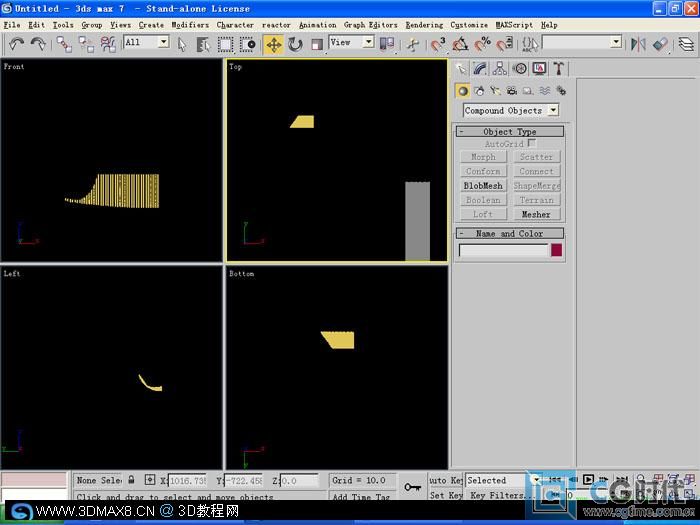The image size is (700, 525).
Task: Click the Redo arrow in the toolbar
Action: click(x=38, y=44)
